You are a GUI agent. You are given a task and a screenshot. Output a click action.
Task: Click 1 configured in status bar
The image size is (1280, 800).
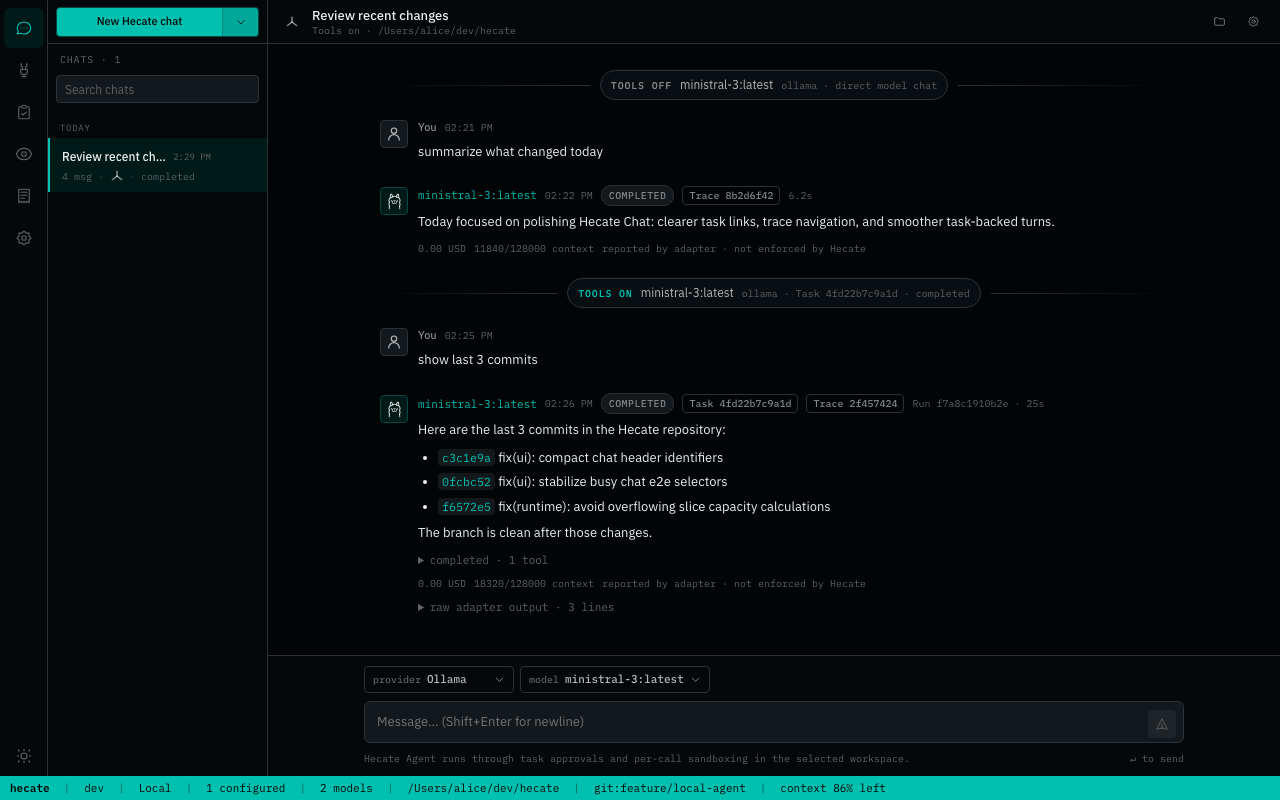(246, 788)
